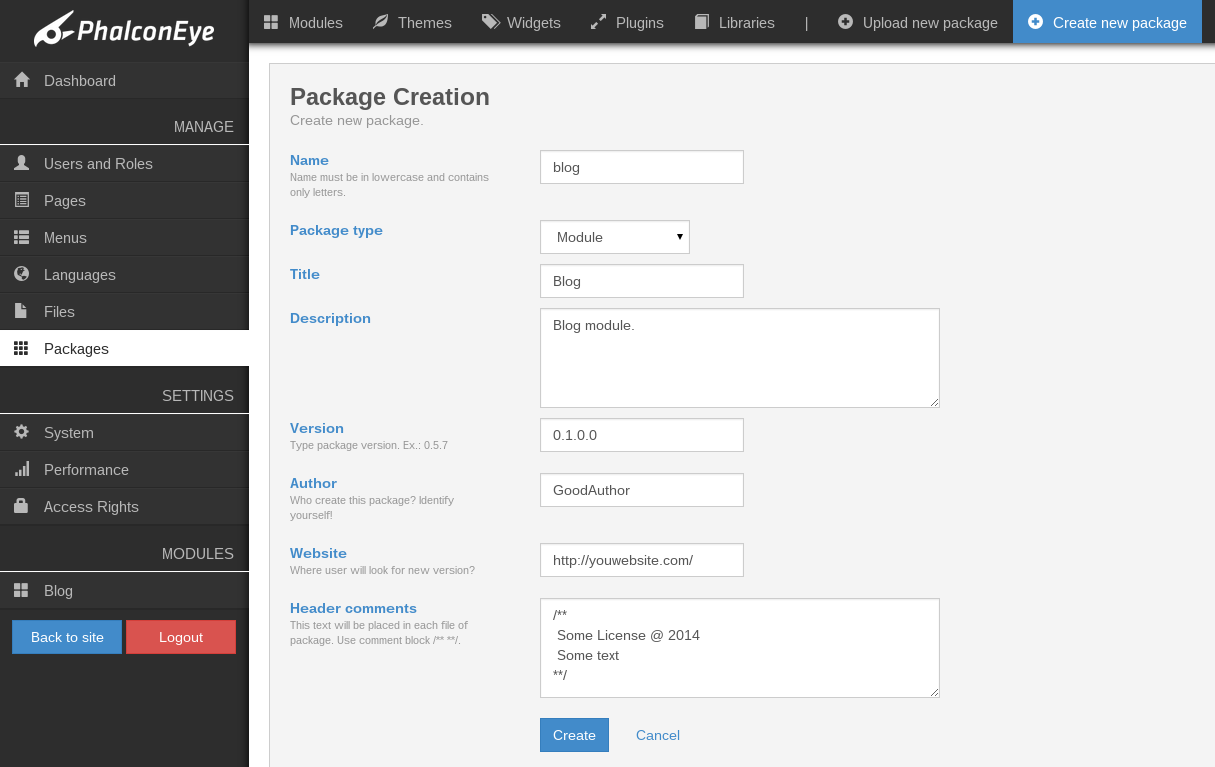1215x767 pixels.
Task: Click the Libraries book icon
Action: (x=702, y=22)
